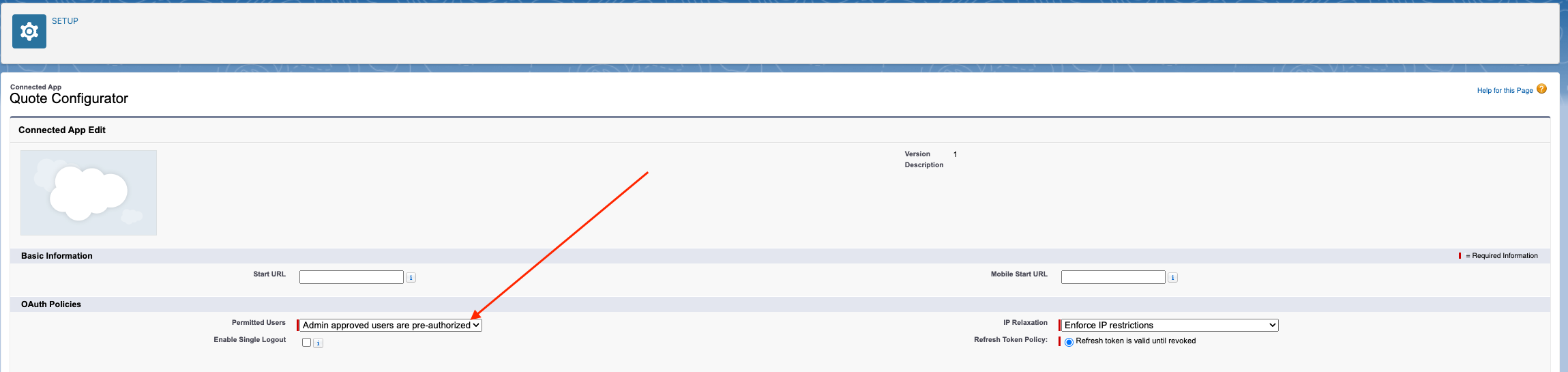
Task: Click the SETUP breadcrumb text
Action: [65, 21]
